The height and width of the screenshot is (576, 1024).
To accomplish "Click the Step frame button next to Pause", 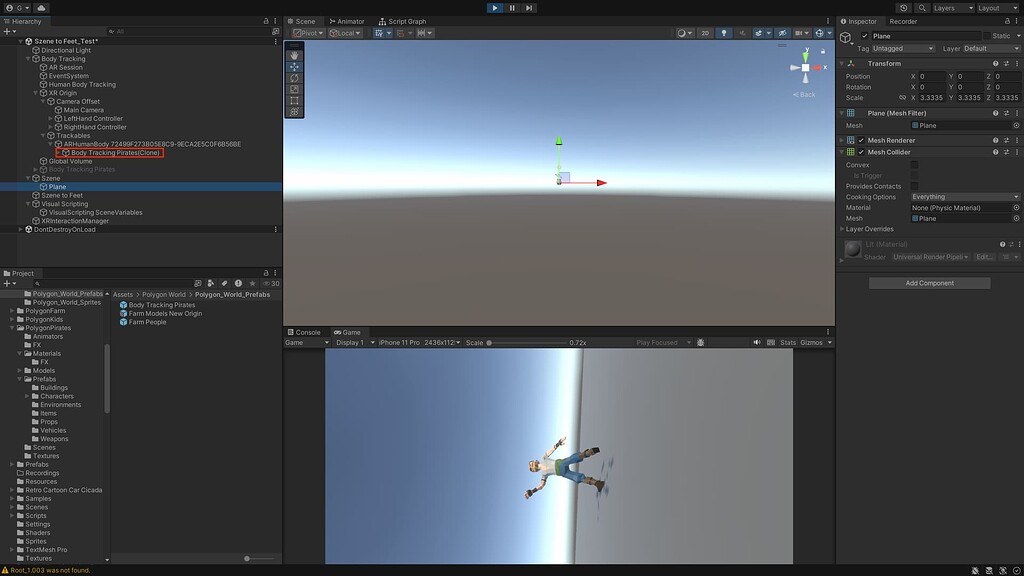I will (x=528, y=8).
